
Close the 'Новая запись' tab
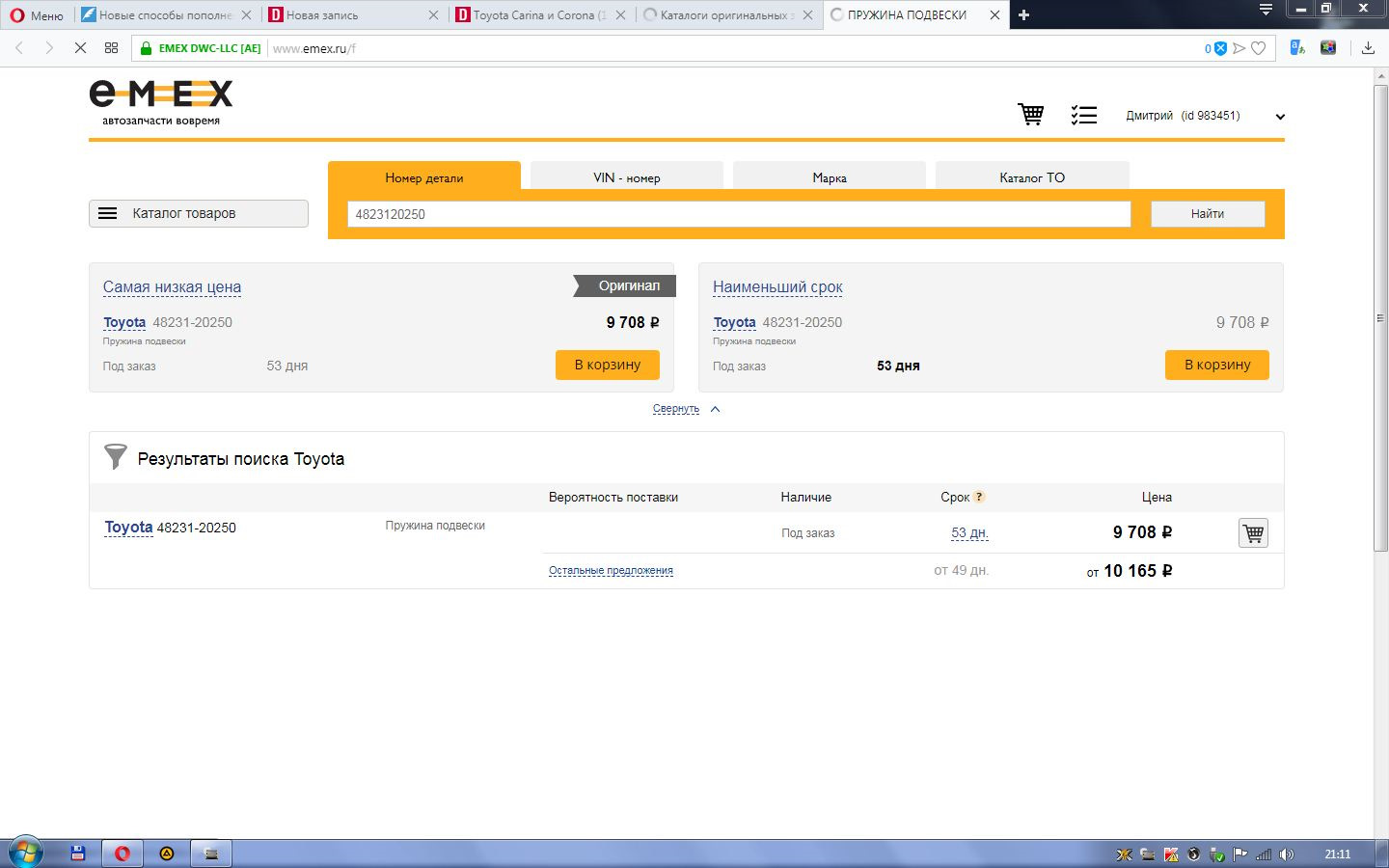coord(433,15)
